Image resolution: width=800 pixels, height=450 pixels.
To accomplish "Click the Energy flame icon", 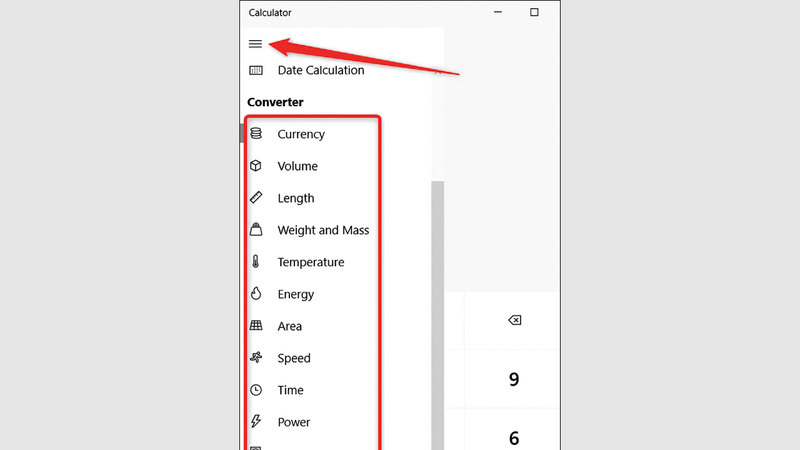I will (256, 294).
